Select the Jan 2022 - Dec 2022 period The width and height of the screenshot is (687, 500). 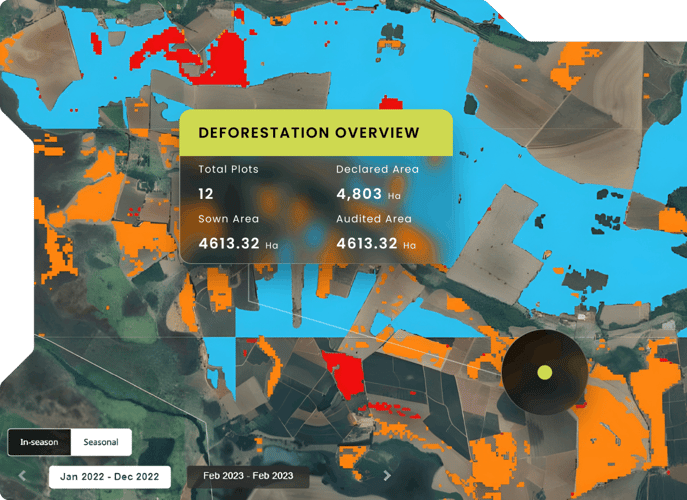point(110,477)
